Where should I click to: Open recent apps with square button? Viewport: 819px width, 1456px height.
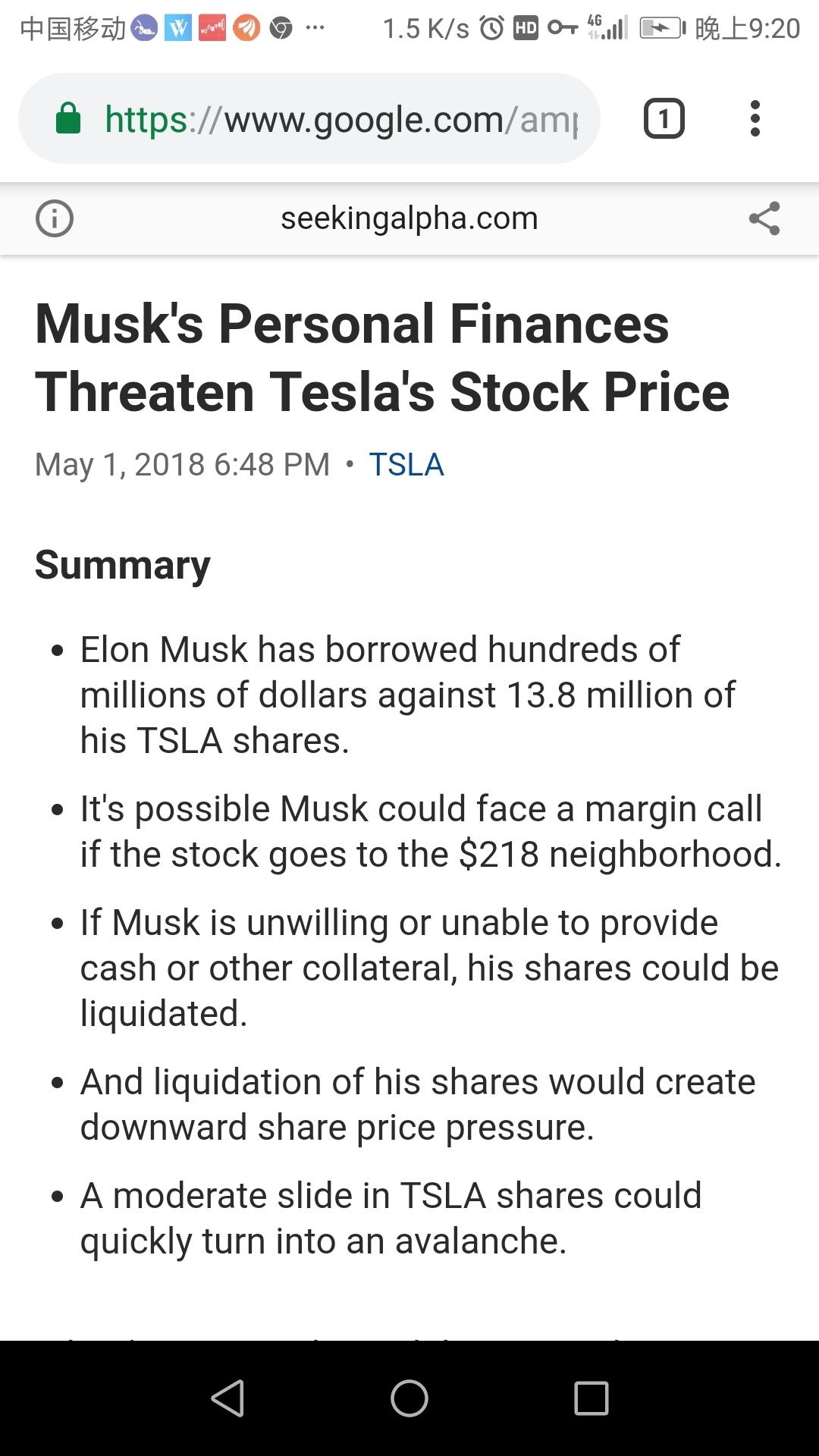pos(591,1398)
